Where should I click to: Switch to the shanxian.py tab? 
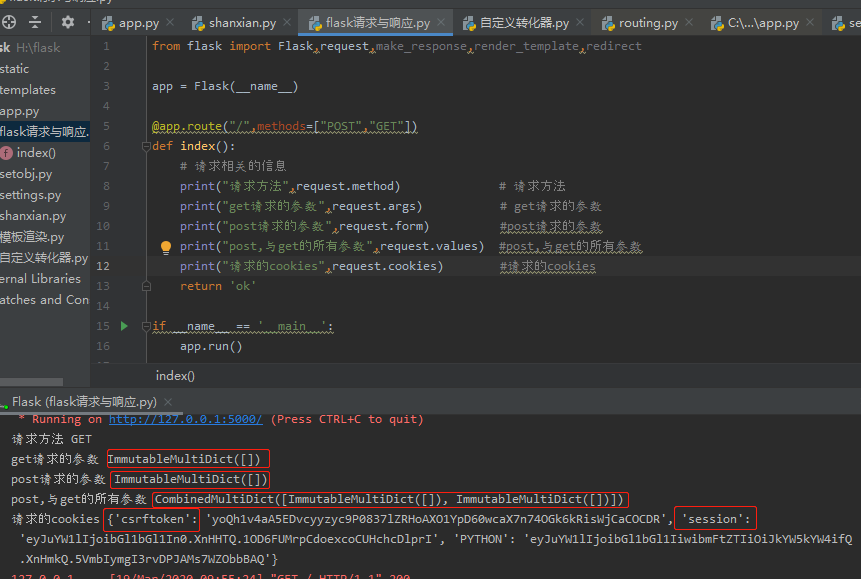(242, 23)
